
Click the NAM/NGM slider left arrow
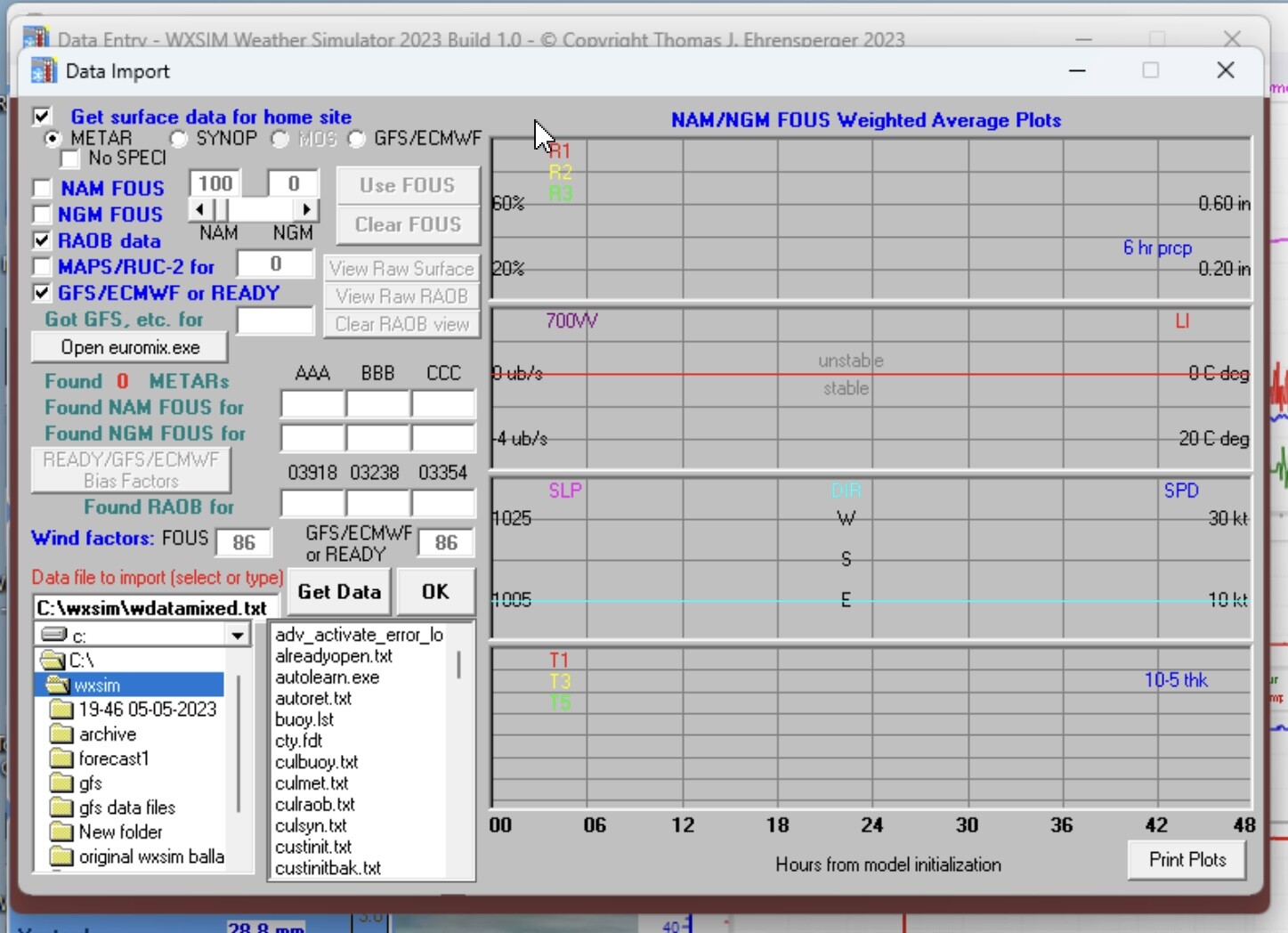tap(199, 210)
